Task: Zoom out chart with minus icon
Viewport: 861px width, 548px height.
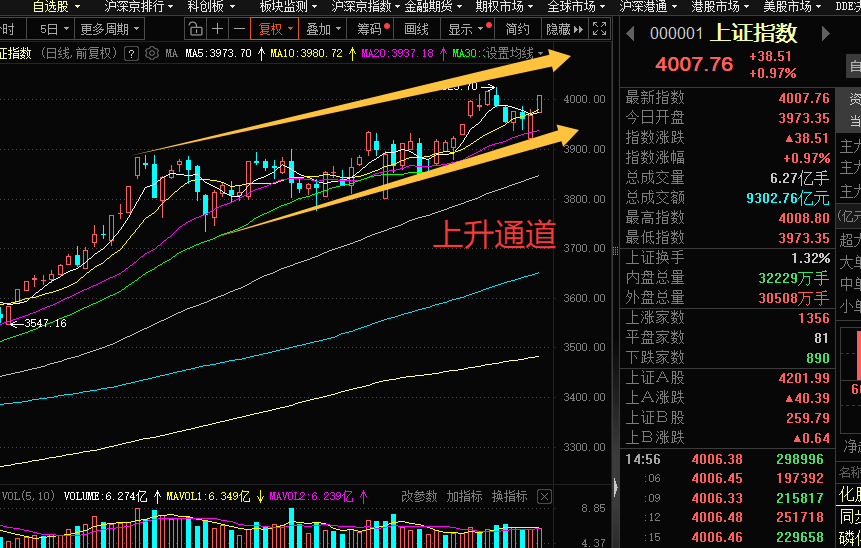Action: coord(239,29)
